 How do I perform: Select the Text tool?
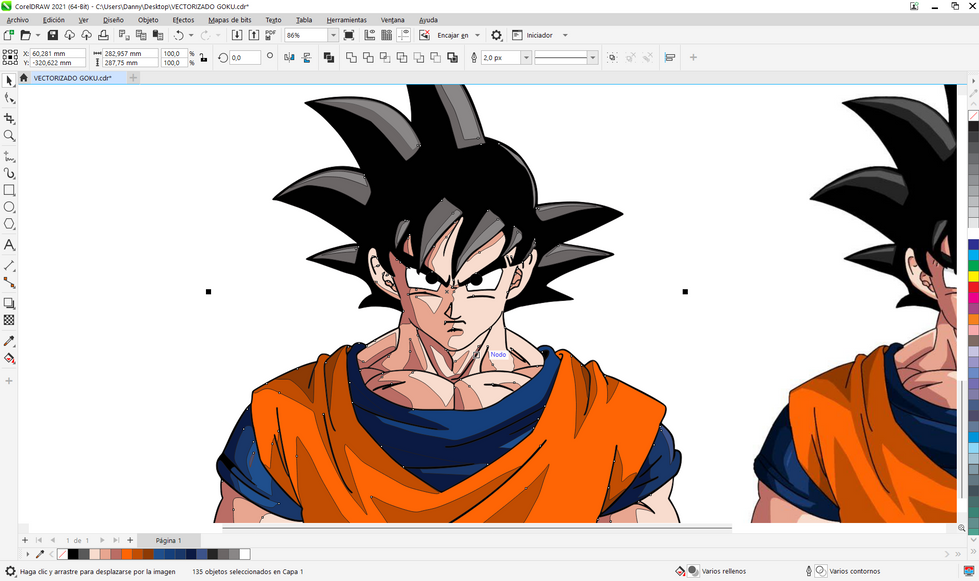[9, 245]
